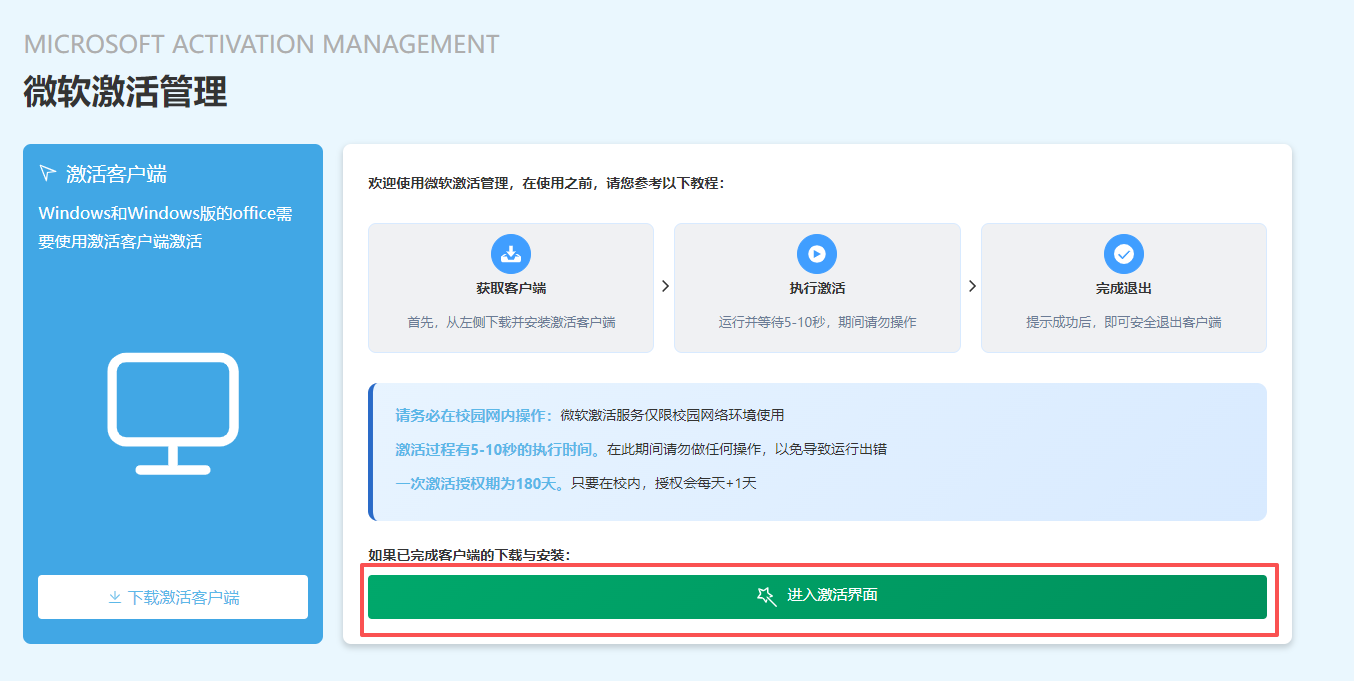Click the cursor icon beside 激活客户端
This screenshot has width=1354, height=681.
pyautogui.click(x=47, y=173)
